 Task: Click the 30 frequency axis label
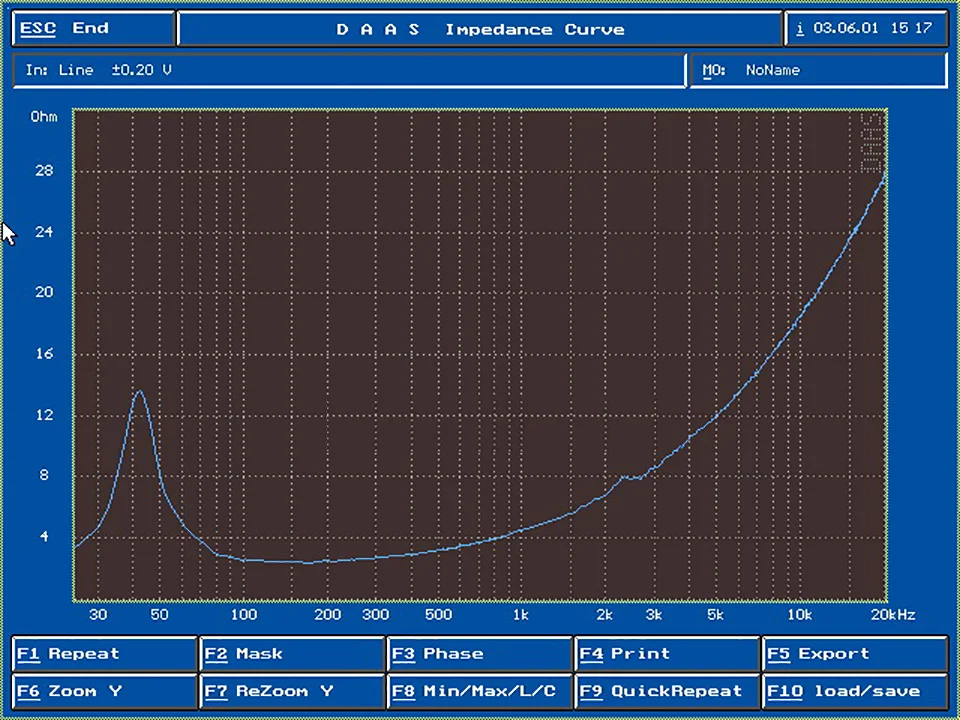click(98, 615)
